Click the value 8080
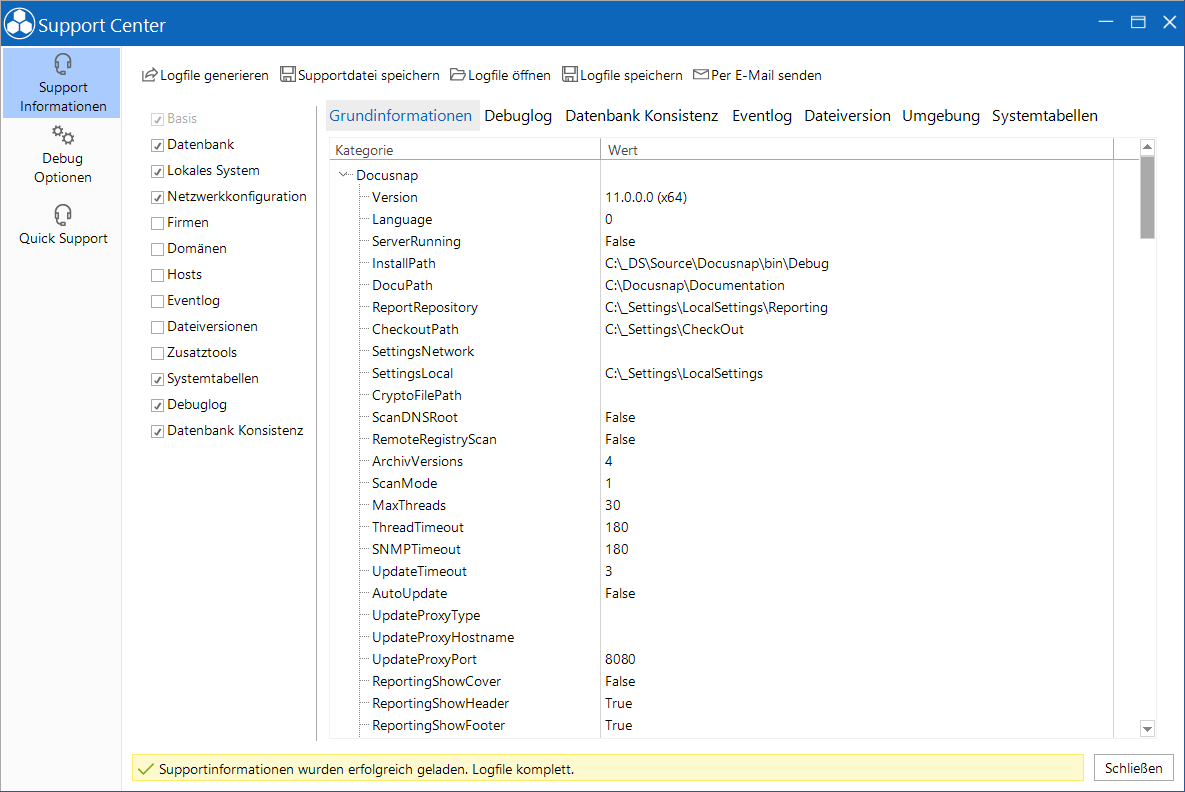This screenshot has width=1185, height=792. 620,659
